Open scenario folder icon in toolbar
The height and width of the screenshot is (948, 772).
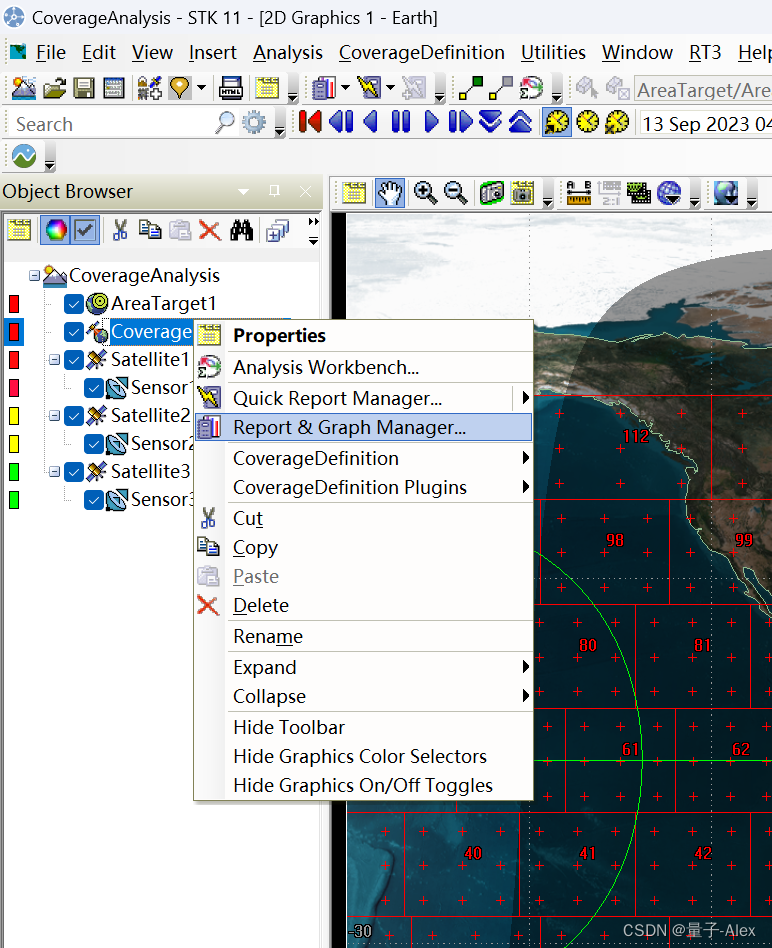coord(54,88)
